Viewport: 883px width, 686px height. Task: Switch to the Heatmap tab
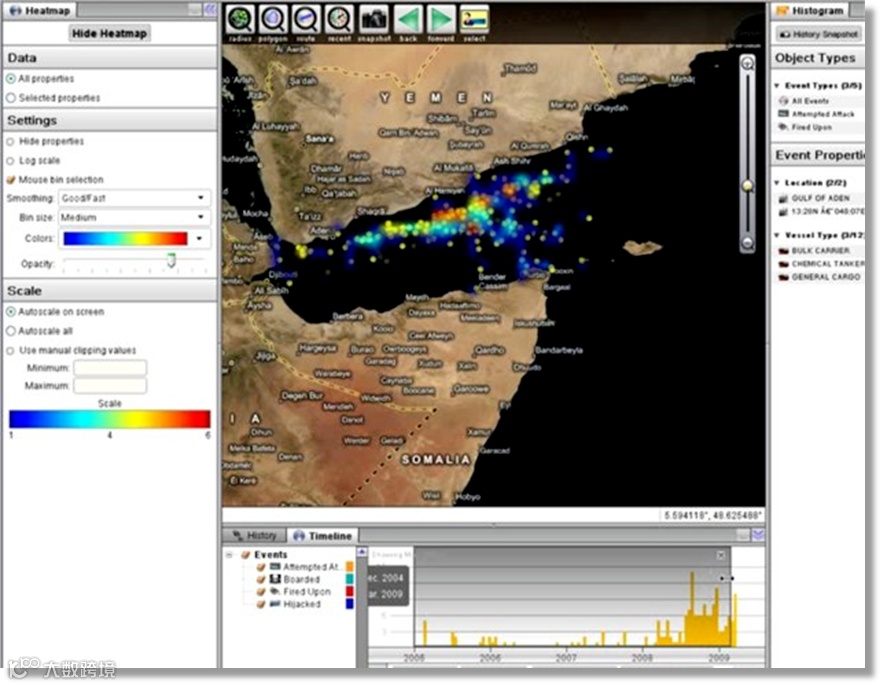tap(39, 10)
